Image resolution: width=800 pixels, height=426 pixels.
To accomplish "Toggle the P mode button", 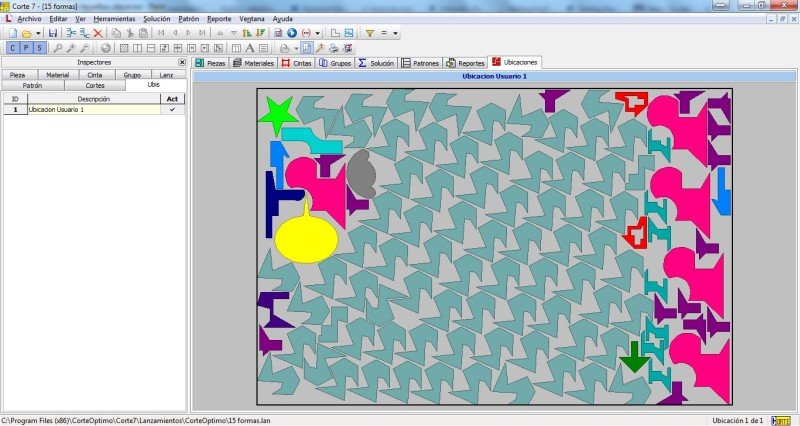I will coord(26,47).
